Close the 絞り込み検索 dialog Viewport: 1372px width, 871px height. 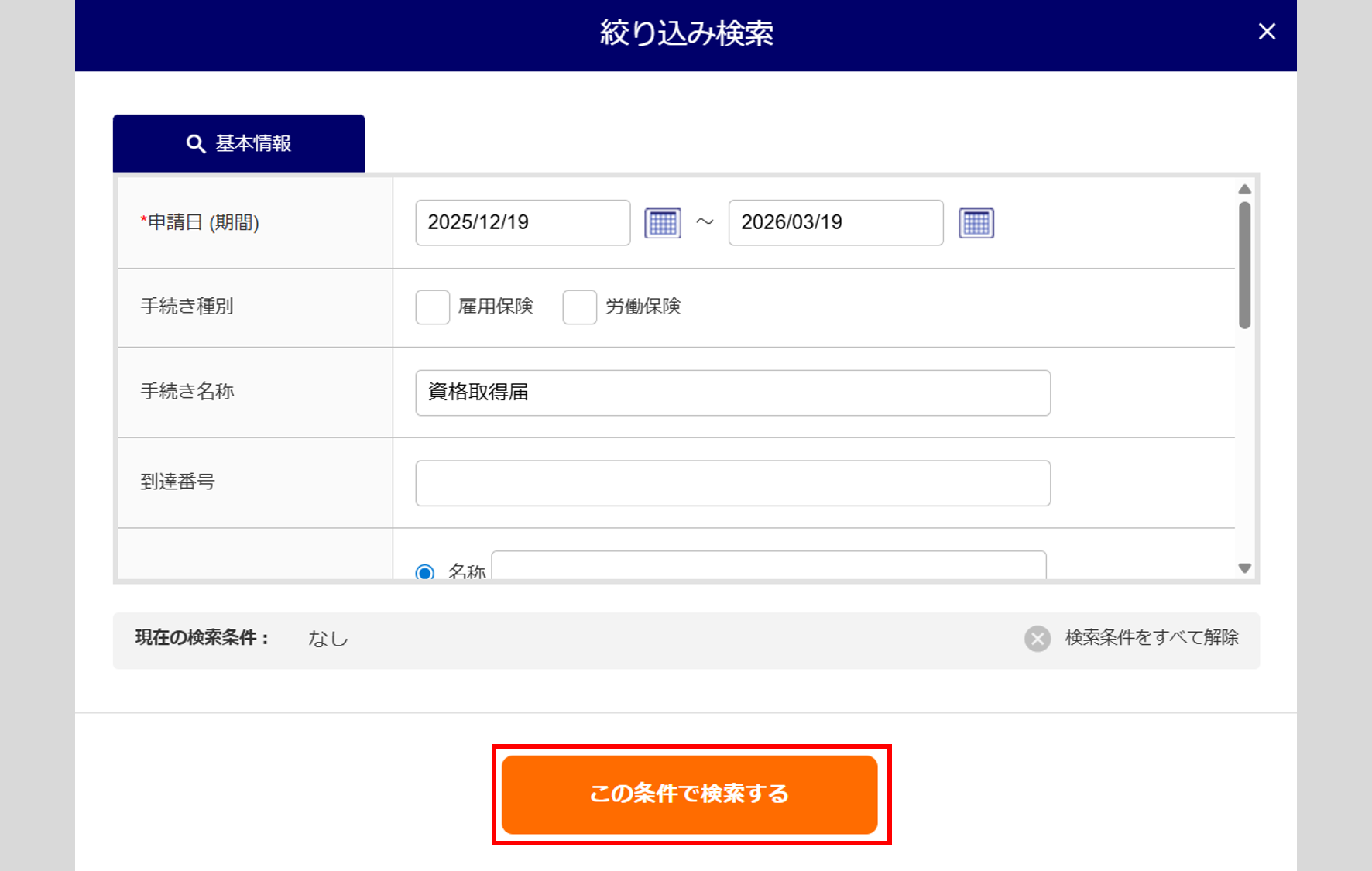point(1267,32)
